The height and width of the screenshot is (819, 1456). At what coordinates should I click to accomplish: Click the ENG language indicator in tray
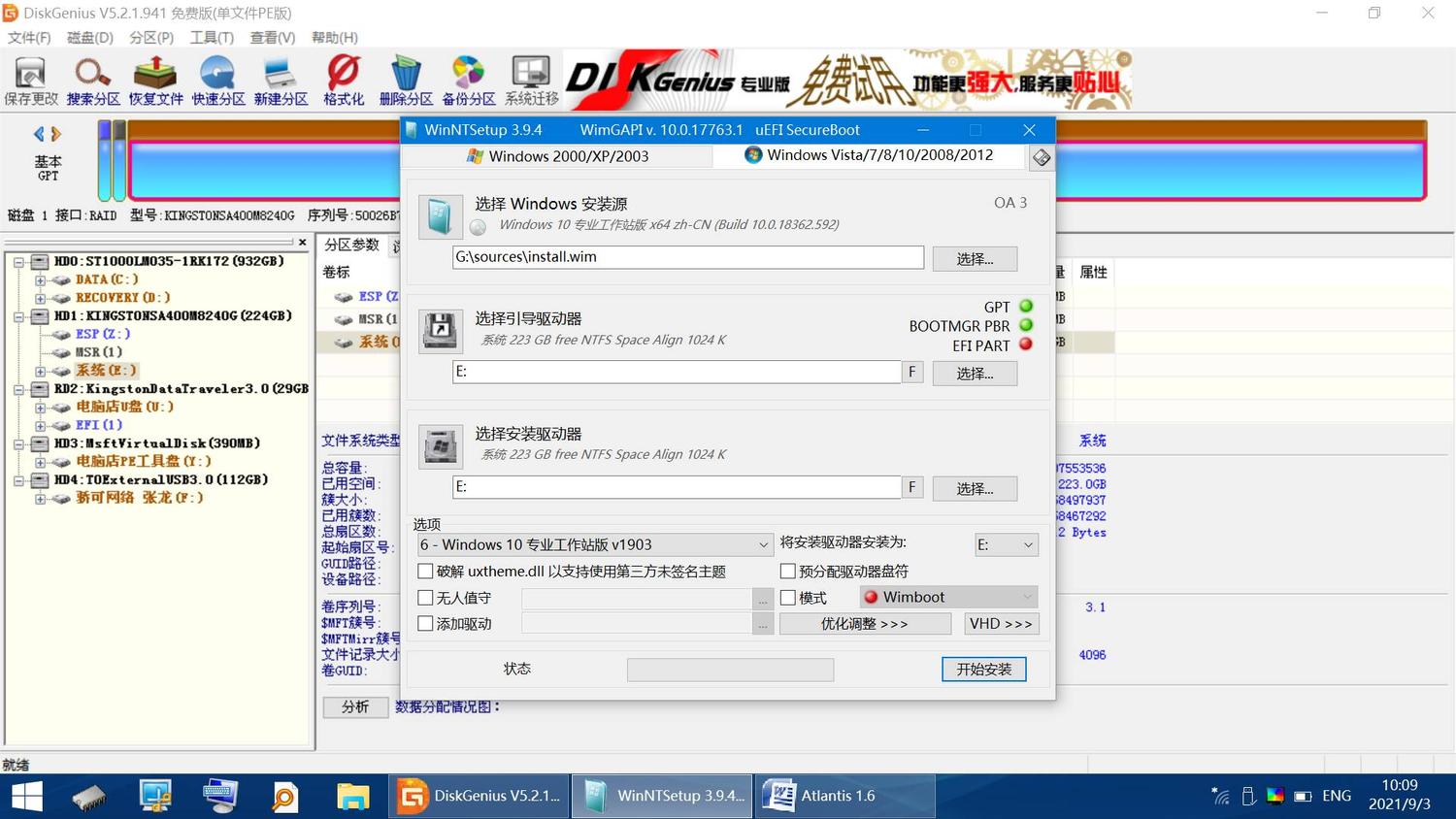[x=1337, y=796]
